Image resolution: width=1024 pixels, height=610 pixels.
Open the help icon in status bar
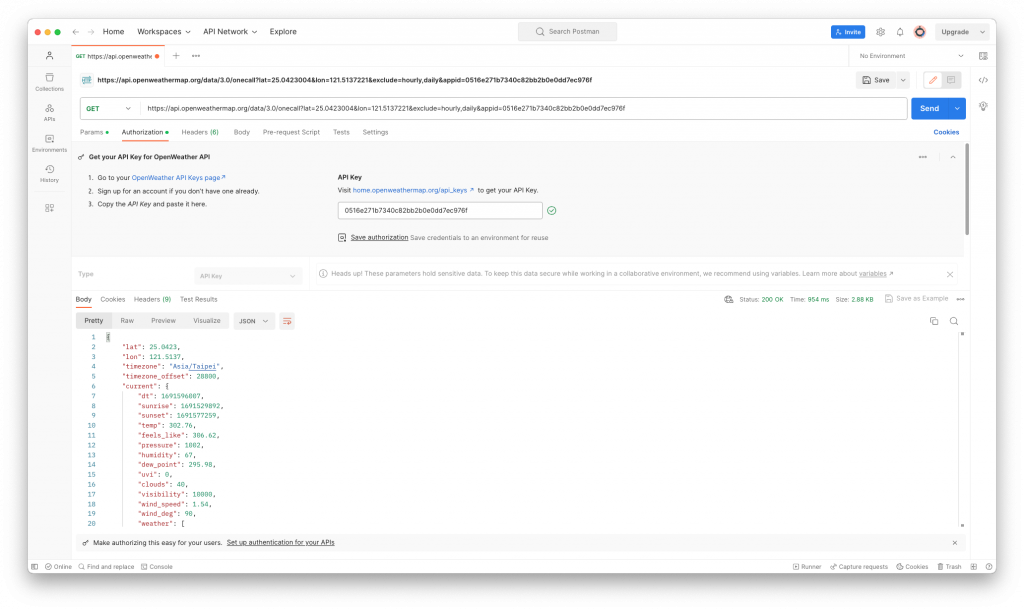(989, 567)
